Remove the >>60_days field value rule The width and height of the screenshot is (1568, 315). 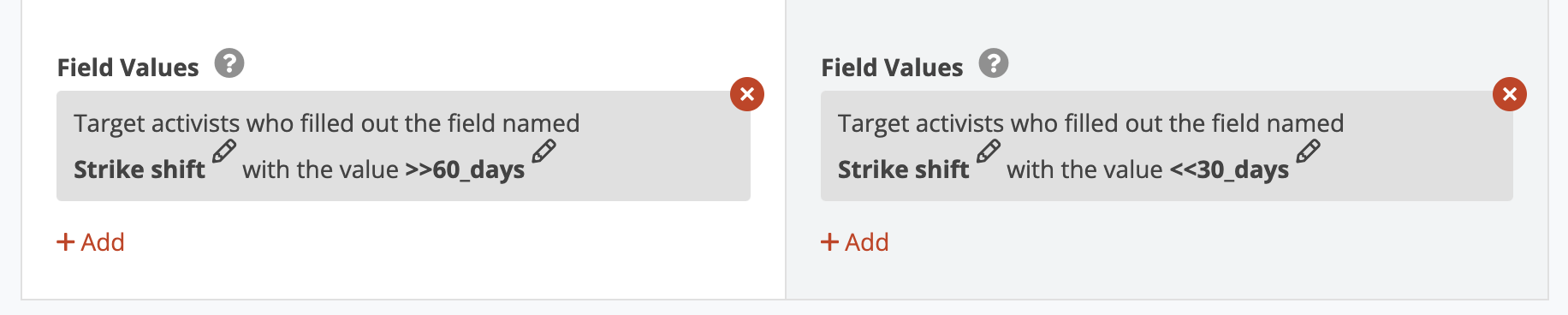click(x=747, y=94)
